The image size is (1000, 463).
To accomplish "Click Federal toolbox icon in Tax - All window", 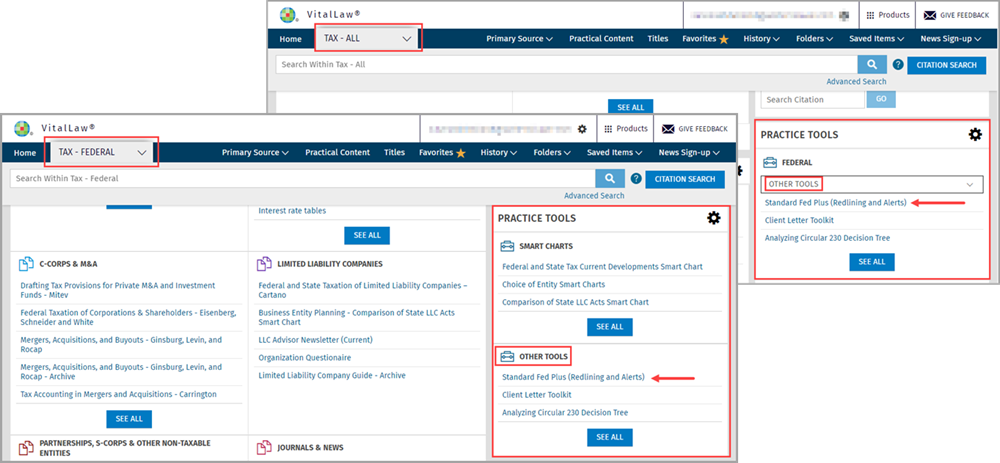I will tap(770, 163).
